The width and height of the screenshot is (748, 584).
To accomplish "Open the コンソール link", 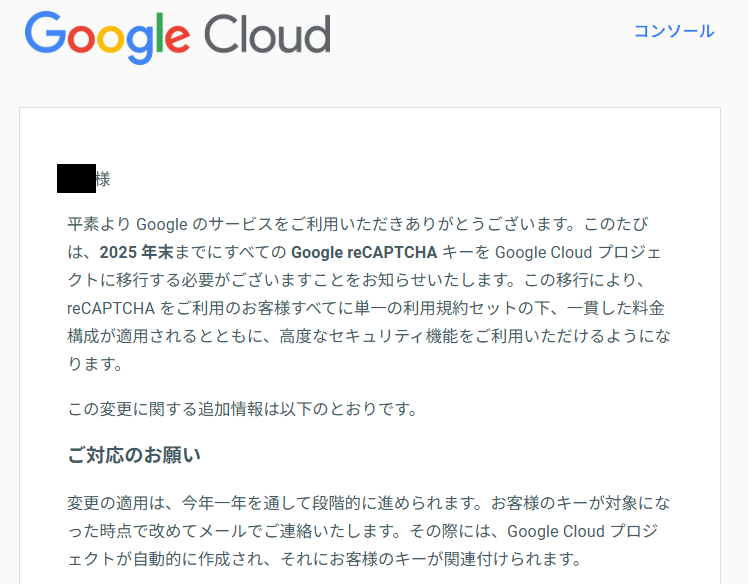I will (x=673, y=31).
